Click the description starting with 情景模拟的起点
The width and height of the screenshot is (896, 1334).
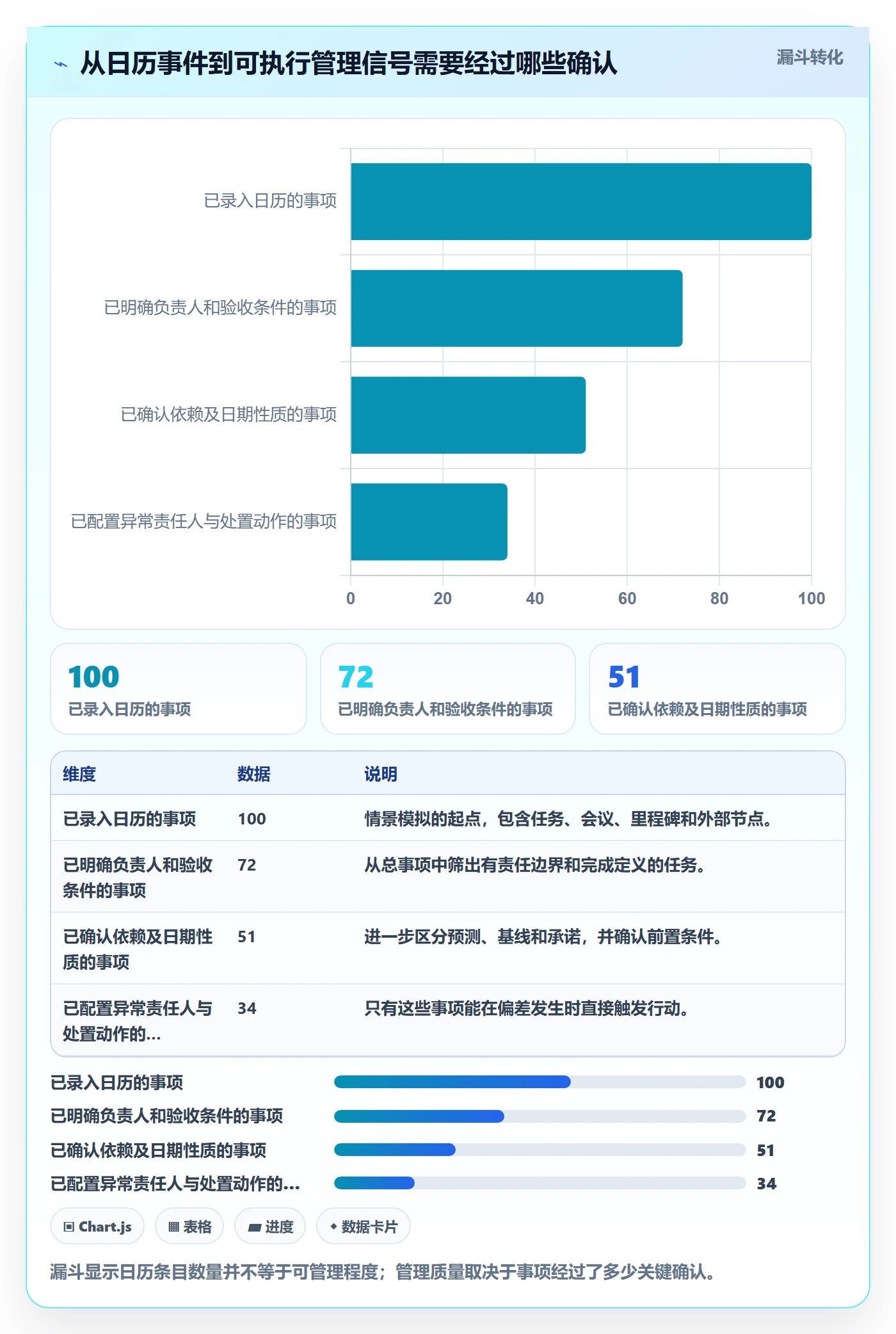tap(568, 819)
